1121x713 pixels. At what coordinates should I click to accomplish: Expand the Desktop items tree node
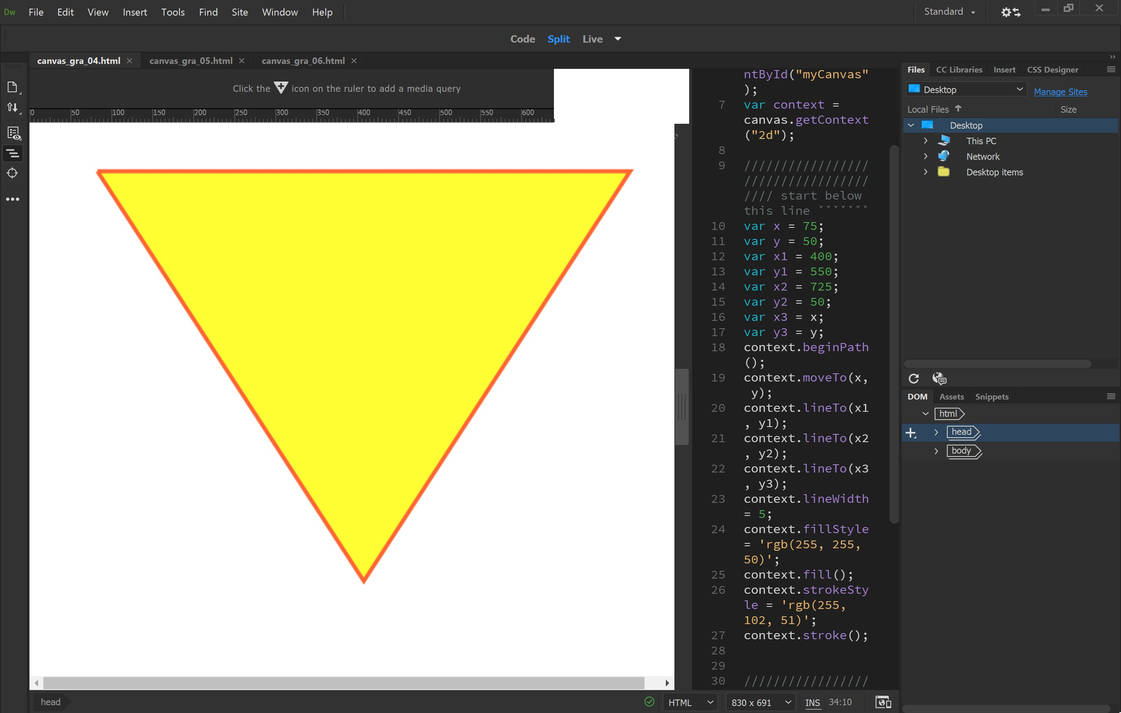pyautogui.click(x=926, y=172)
